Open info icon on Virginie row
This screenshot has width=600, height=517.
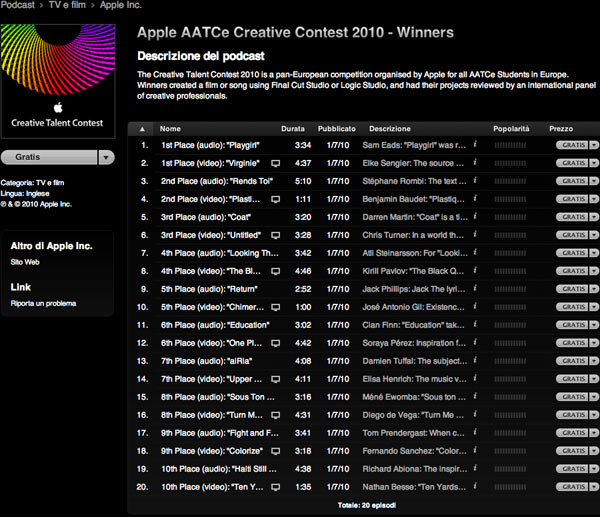click(x=475, y=162)
